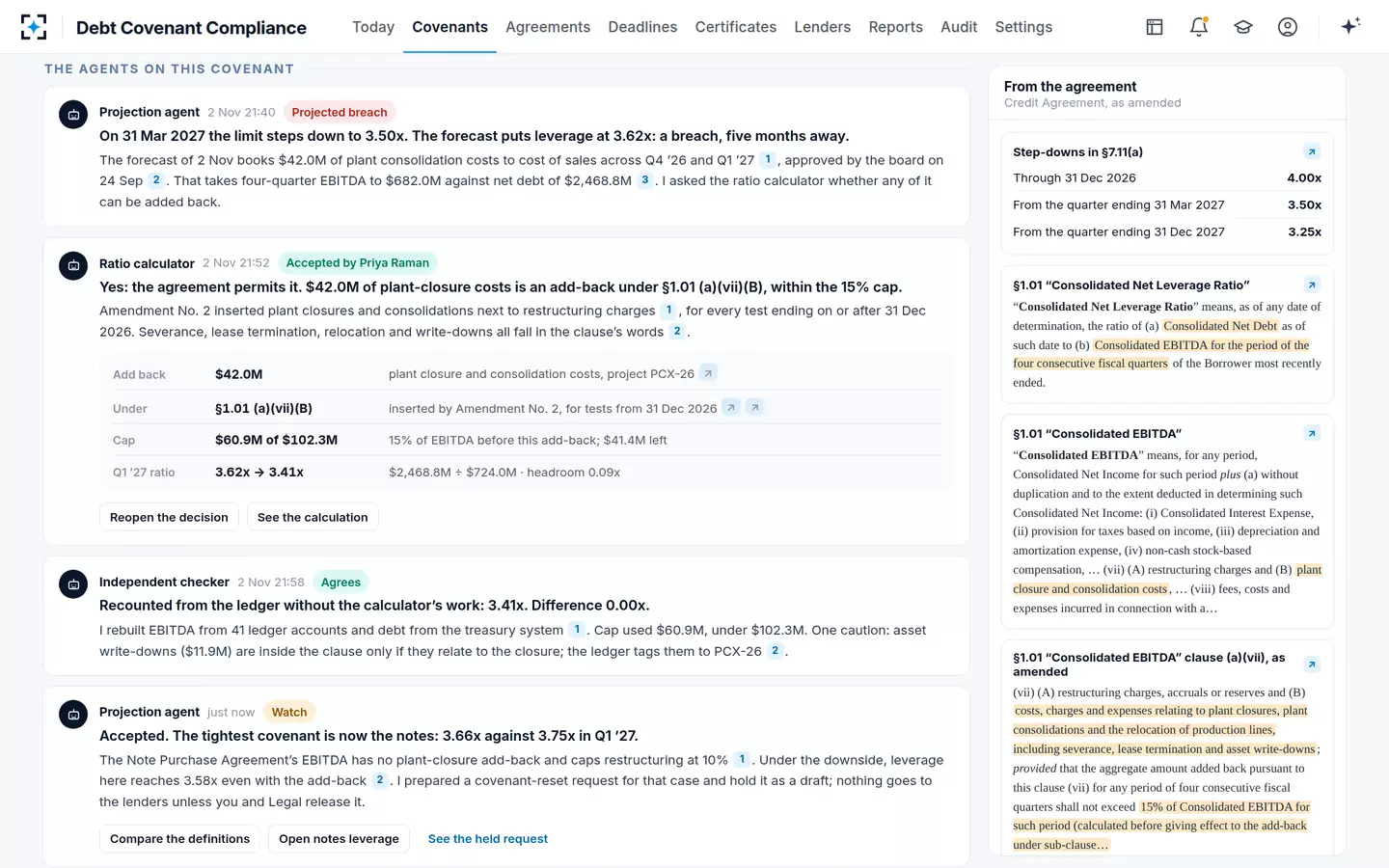Click Open notes leverage button

pos(339,838)
